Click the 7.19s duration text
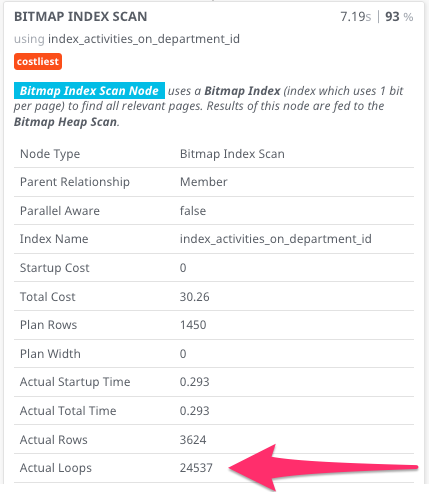 [355, 17]
